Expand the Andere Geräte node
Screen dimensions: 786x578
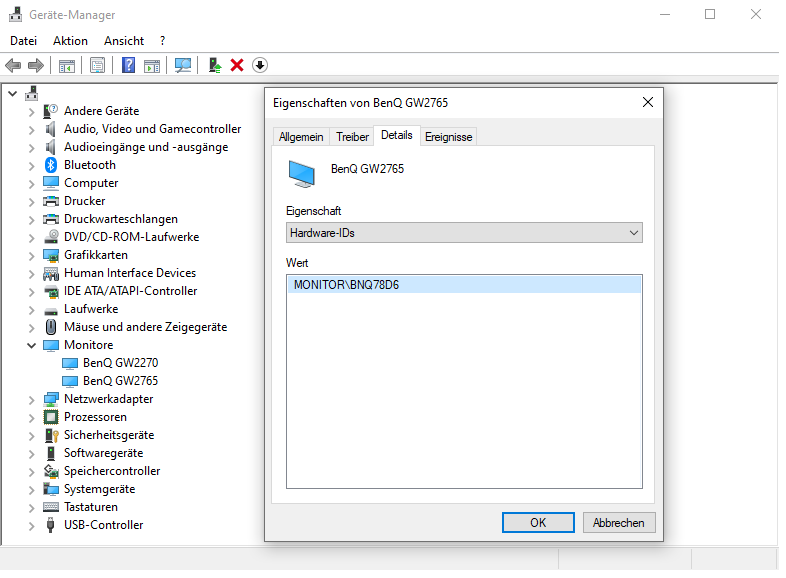(31, 112)
